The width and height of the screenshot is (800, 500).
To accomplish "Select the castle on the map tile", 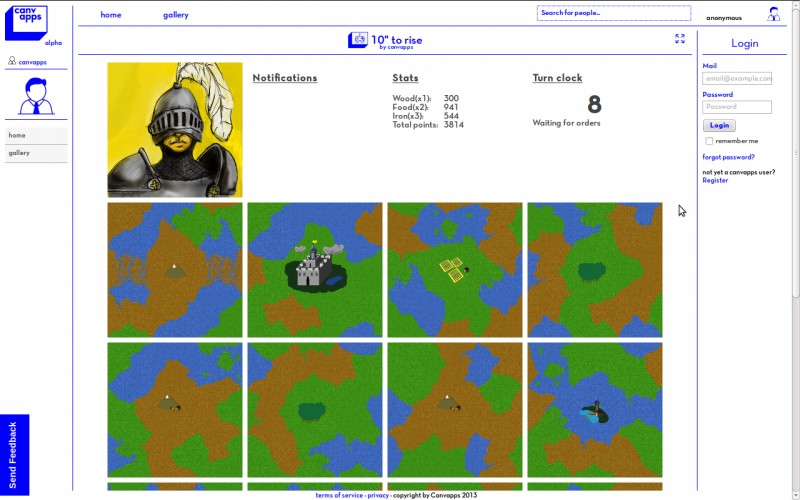I will click(315, 270).
